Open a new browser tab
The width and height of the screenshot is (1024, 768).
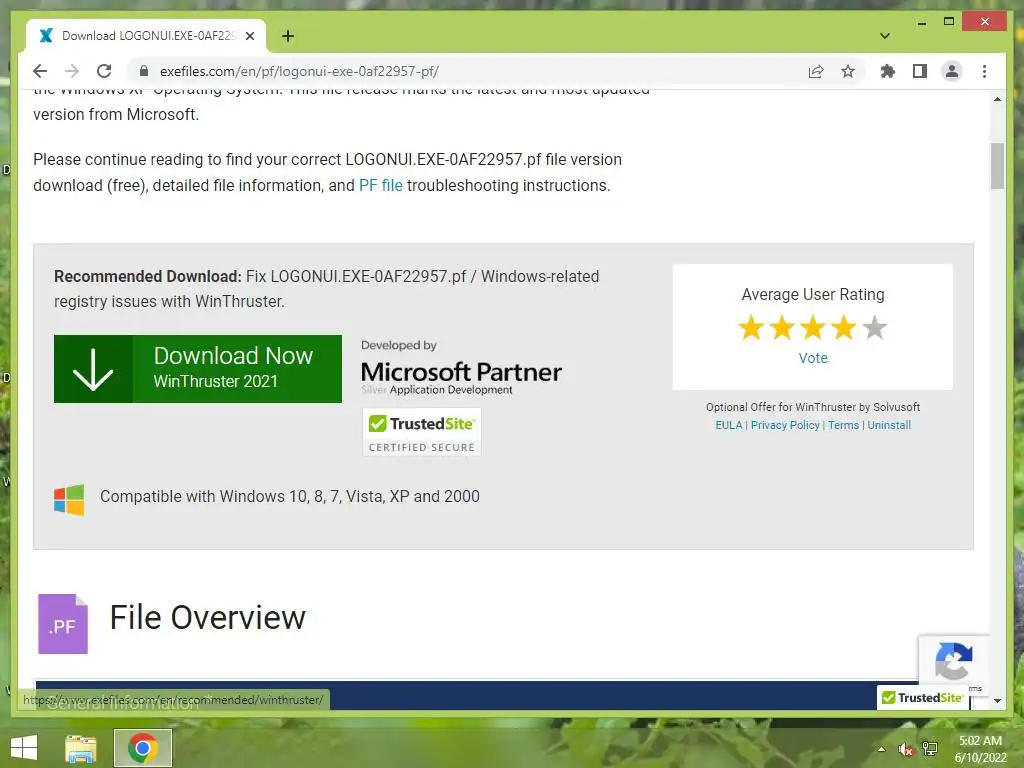(x=287, y=36)
